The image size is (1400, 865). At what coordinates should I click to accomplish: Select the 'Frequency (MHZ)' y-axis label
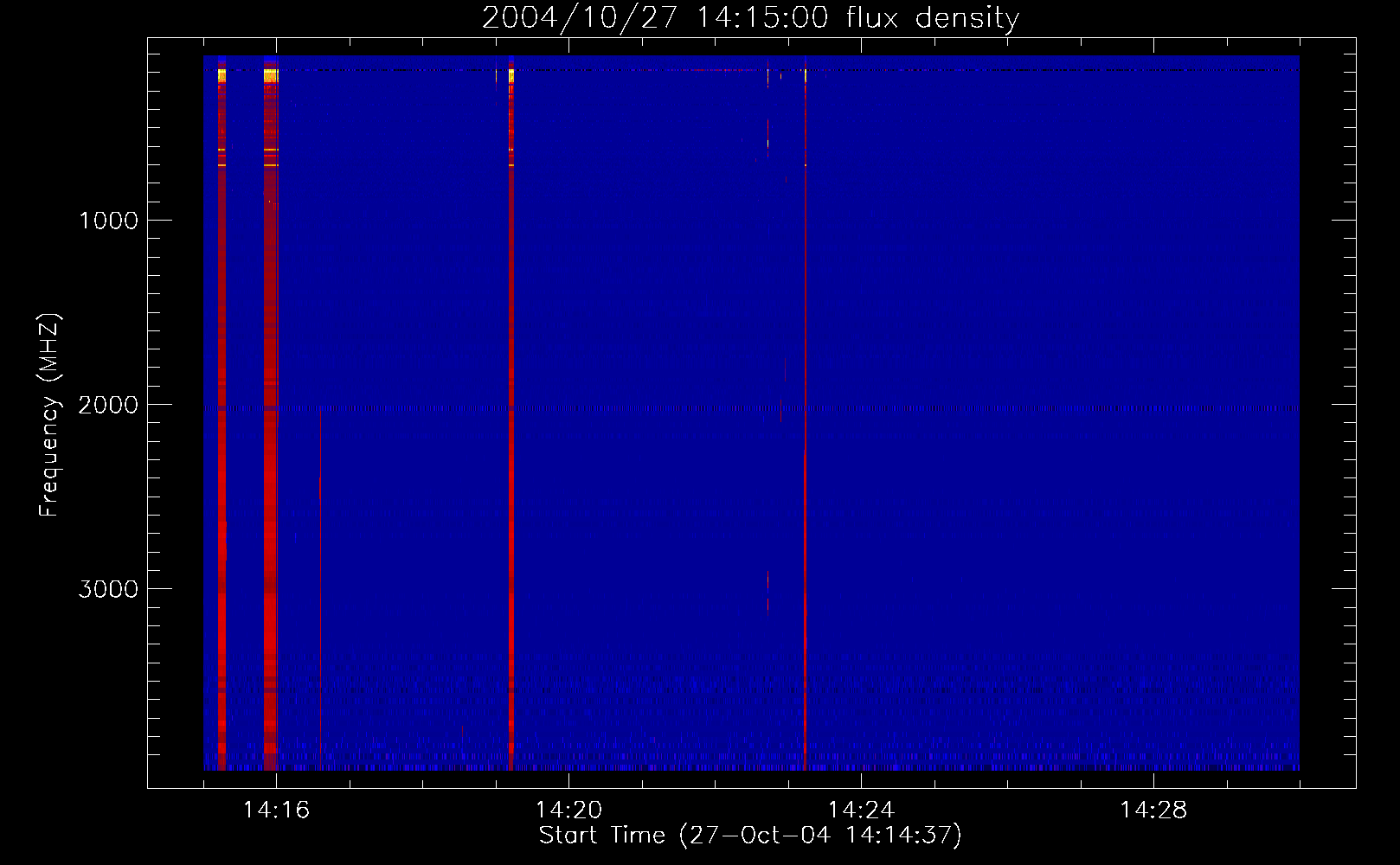click(49, 415)
